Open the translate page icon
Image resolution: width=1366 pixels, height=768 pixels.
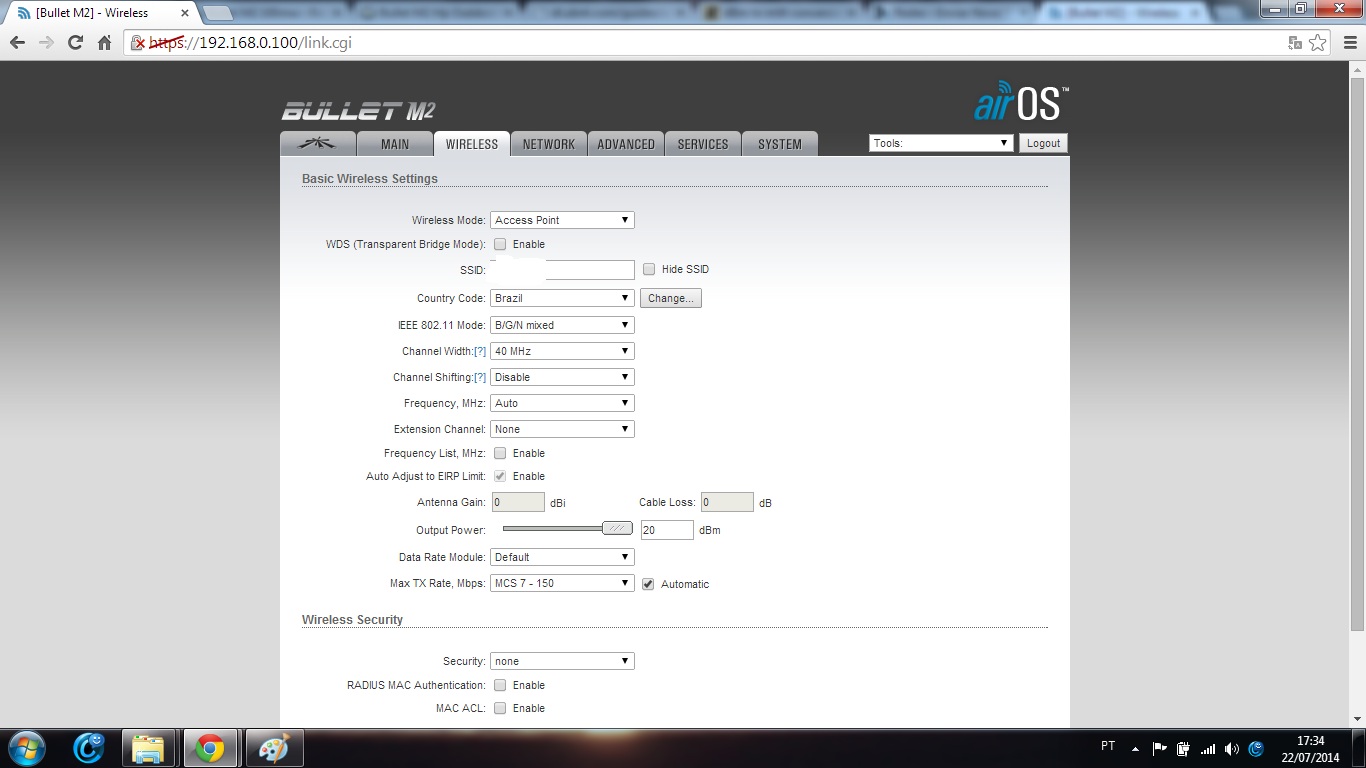pyautogui.click(x=1295, y=43)
